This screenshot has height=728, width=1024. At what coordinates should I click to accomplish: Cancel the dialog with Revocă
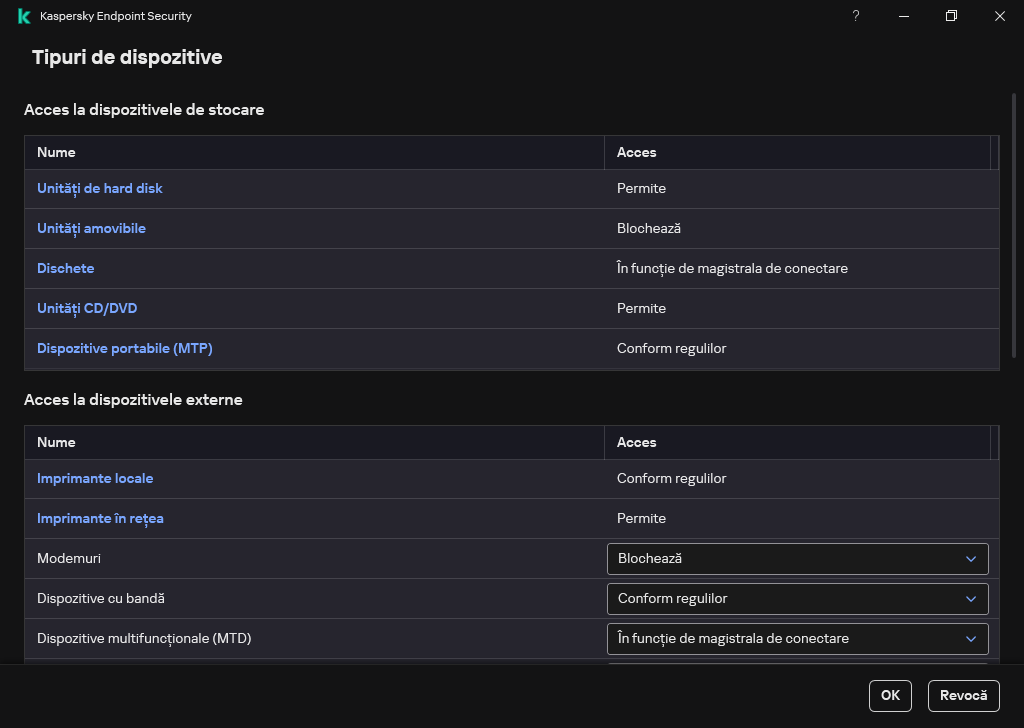coord(962,695)
